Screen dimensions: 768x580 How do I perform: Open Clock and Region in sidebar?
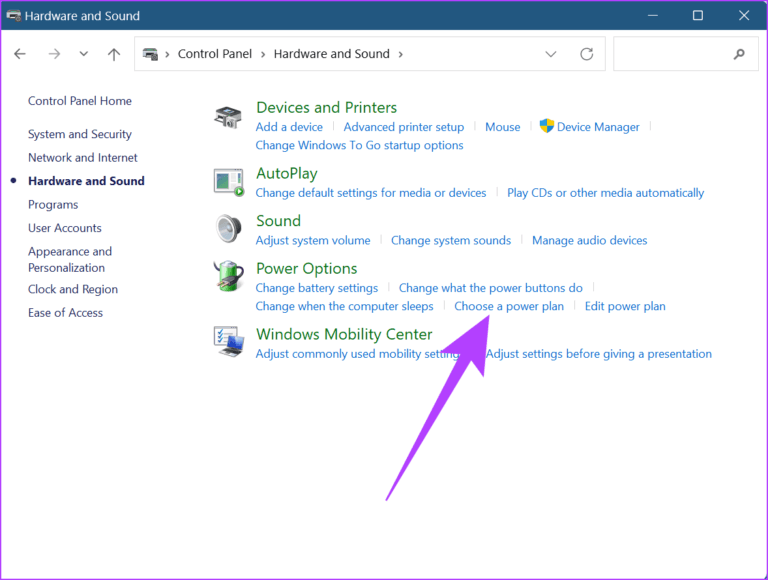73,290
